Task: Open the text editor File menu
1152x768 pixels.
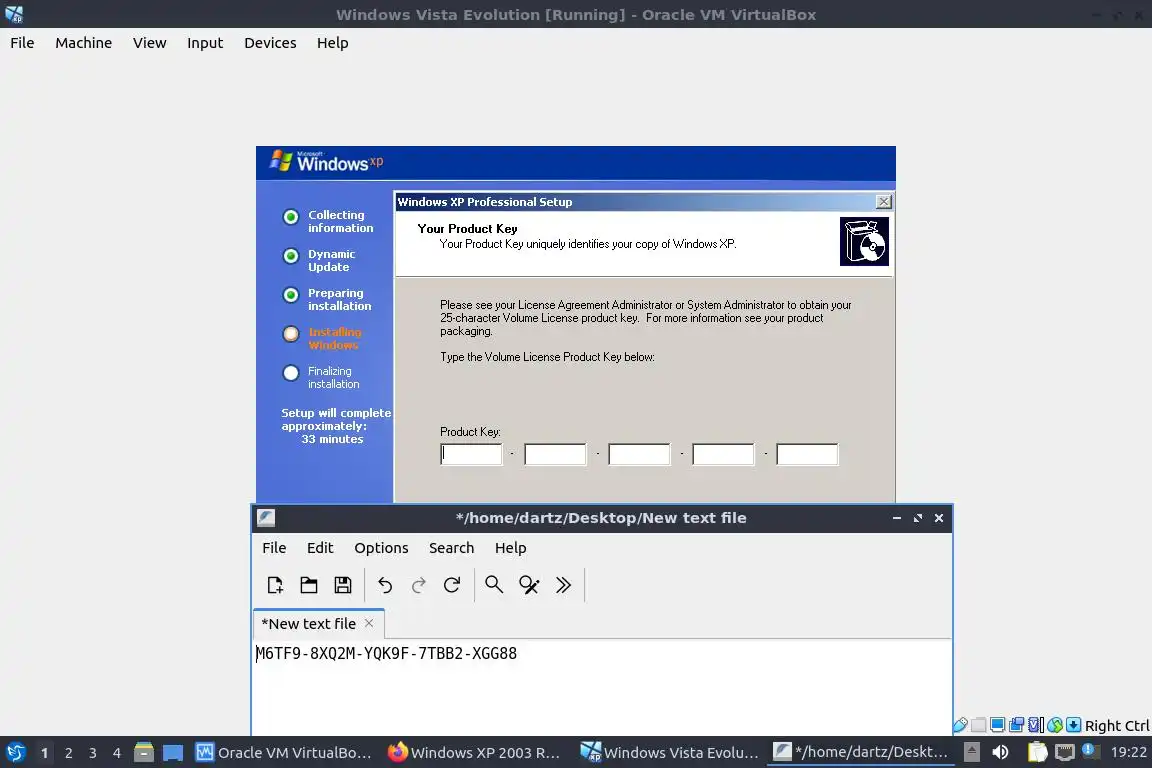Action: coord(274,548)
